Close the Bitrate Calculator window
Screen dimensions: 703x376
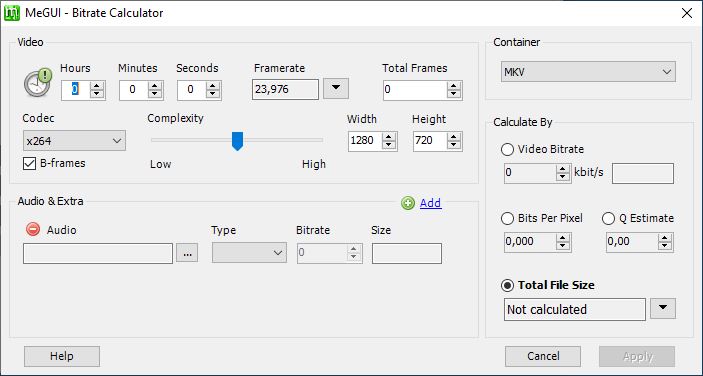[686, 13]
